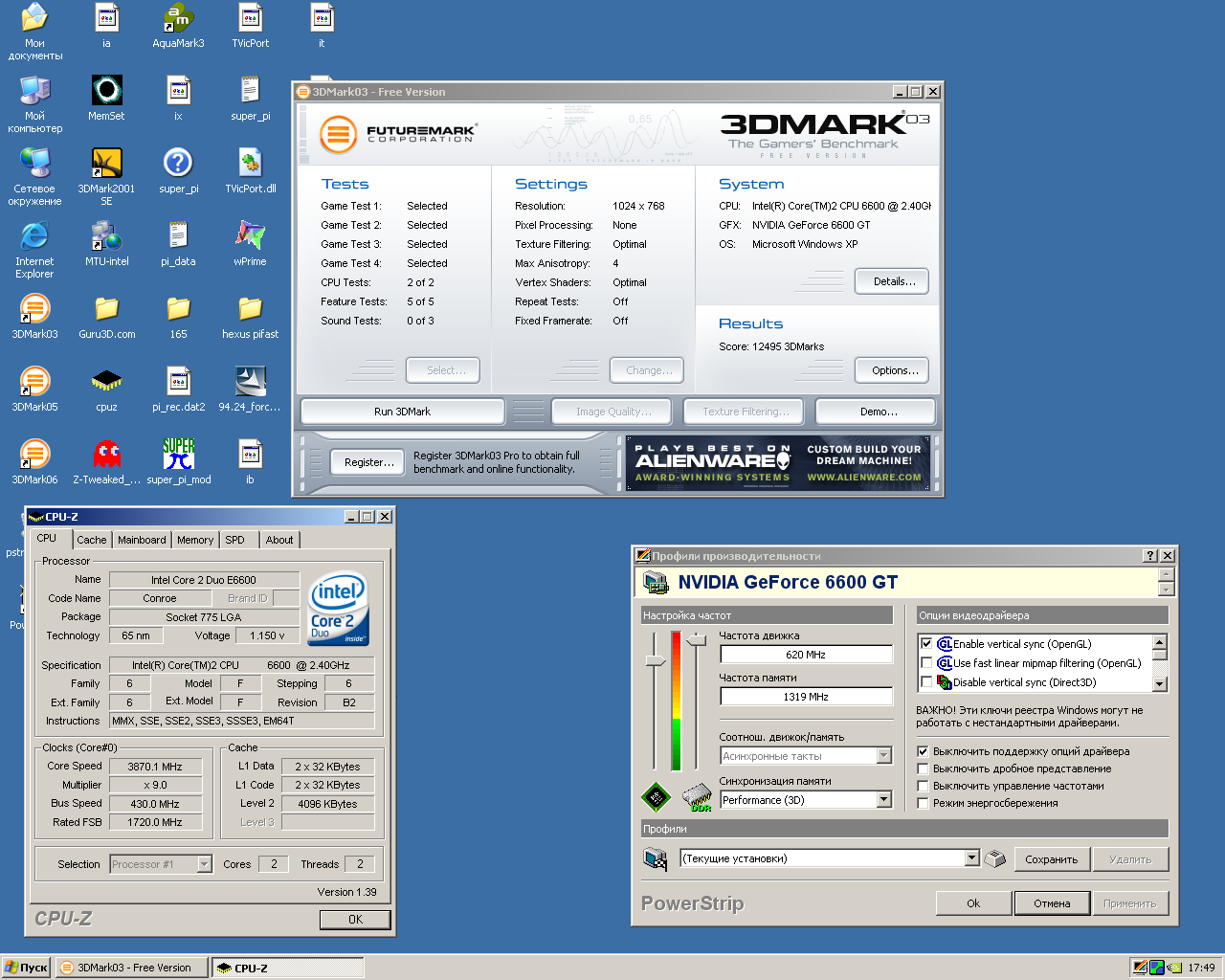Click OK in the CPU-Z window
The image size is (1225, 980).
pyautogui.click(x=355, y=919)
